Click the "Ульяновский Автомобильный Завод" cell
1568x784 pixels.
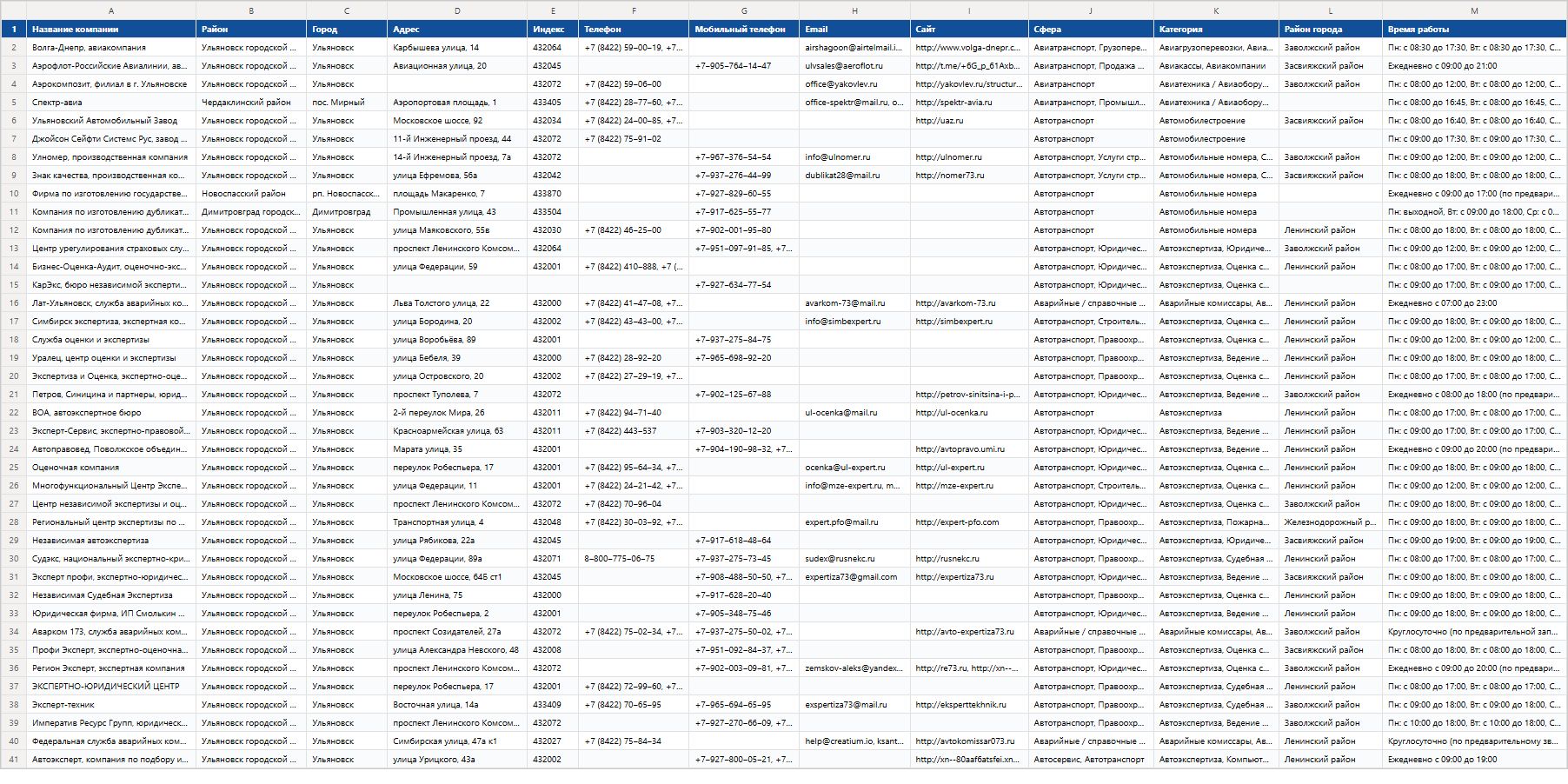(x=111, y=121)
